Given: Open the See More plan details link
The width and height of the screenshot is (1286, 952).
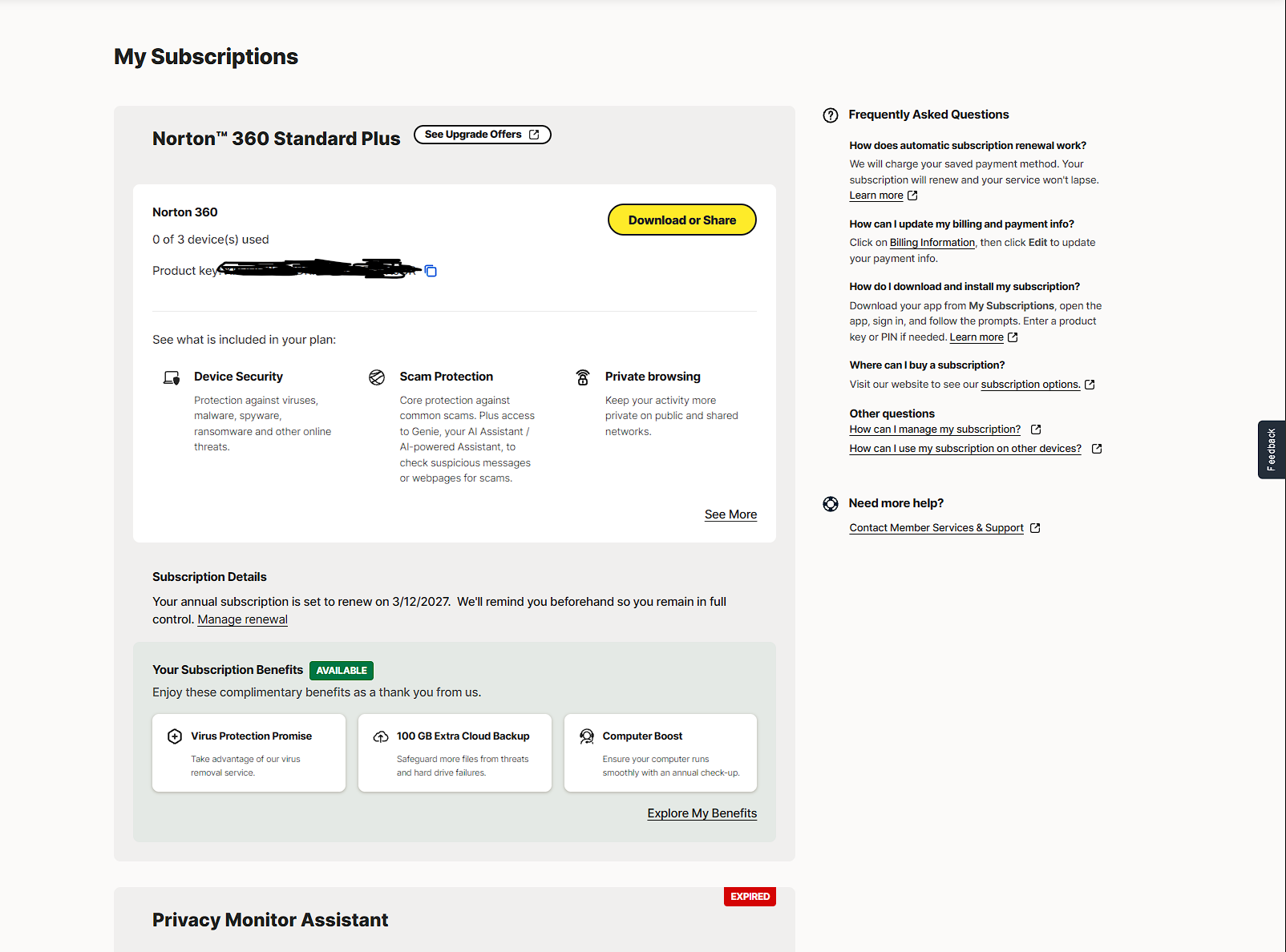Looking at the screenshot, I should pos(730,514).
